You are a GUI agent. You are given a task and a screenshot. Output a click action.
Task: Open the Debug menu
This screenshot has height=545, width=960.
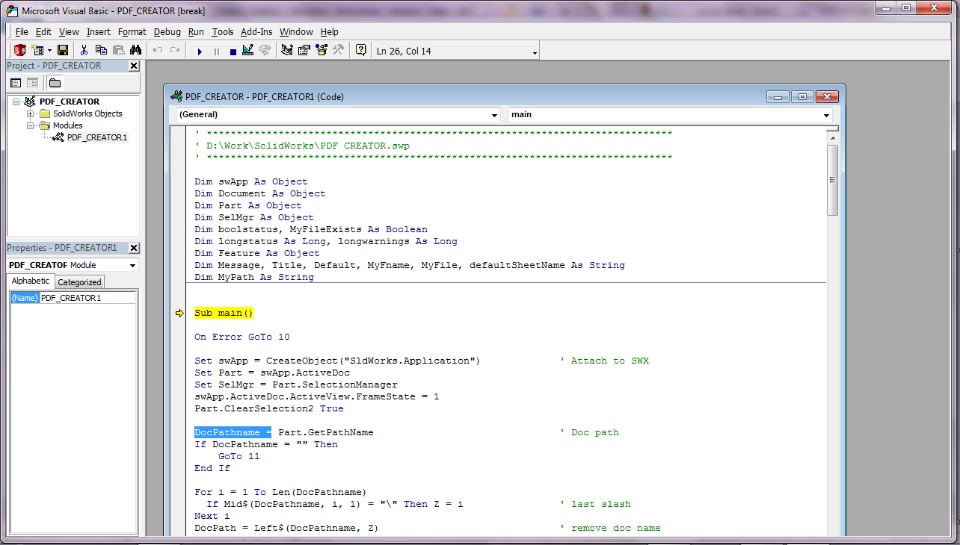pos(167,32)
